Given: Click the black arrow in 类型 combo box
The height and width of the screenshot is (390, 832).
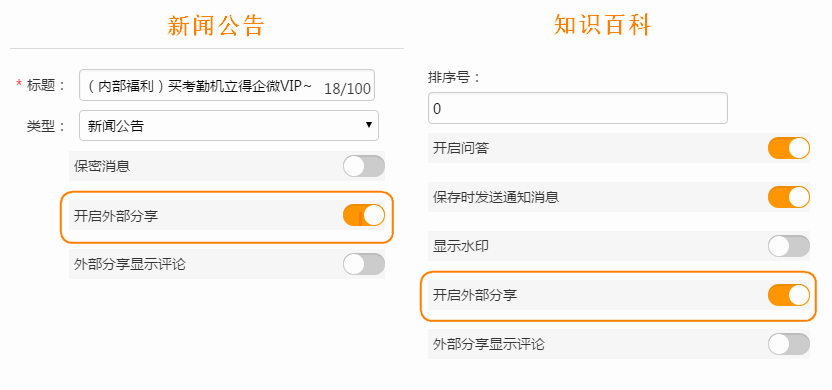Looking at the screenshot, I should (x=369, y=125).
